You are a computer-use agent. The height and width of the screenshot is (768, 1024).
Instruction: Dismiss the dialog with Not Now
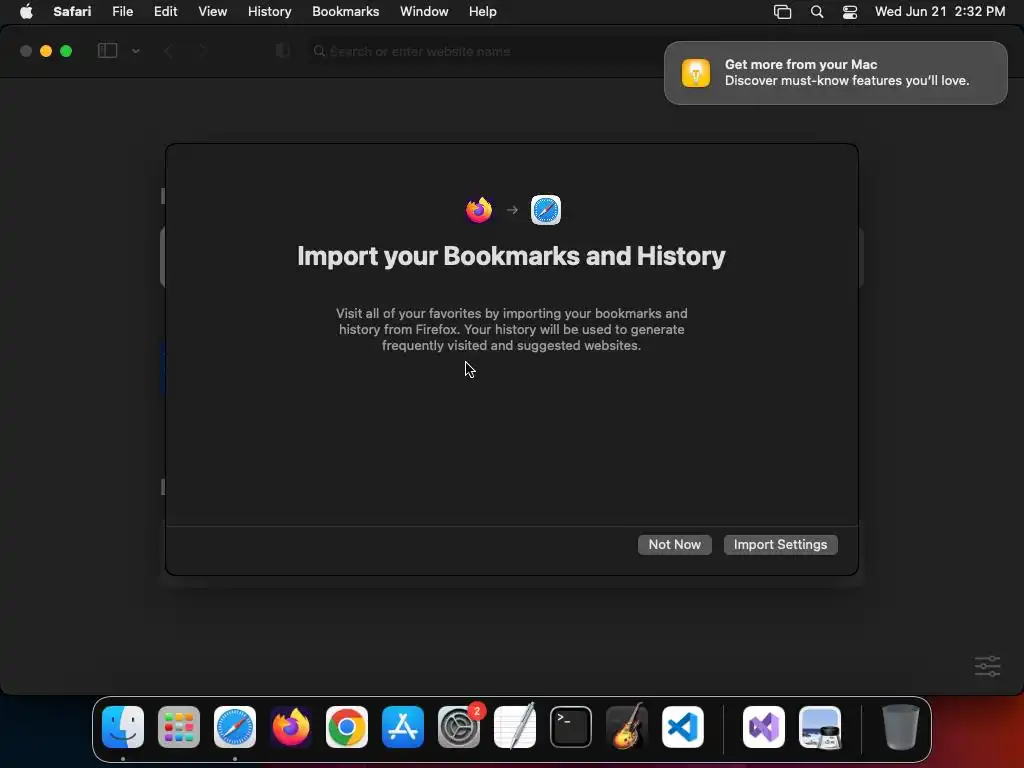click(675, 545)
